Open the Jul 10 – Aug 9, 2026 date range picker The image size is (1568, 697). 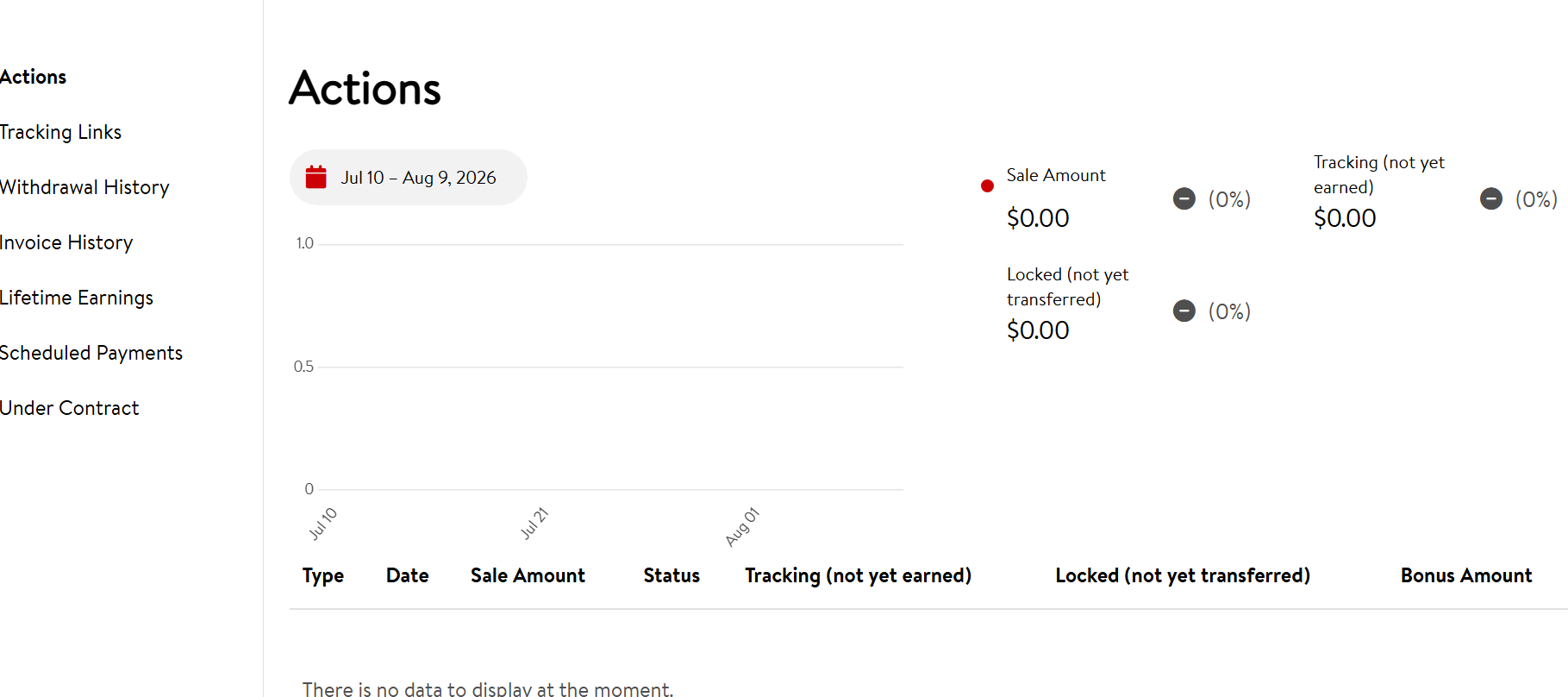409,177
